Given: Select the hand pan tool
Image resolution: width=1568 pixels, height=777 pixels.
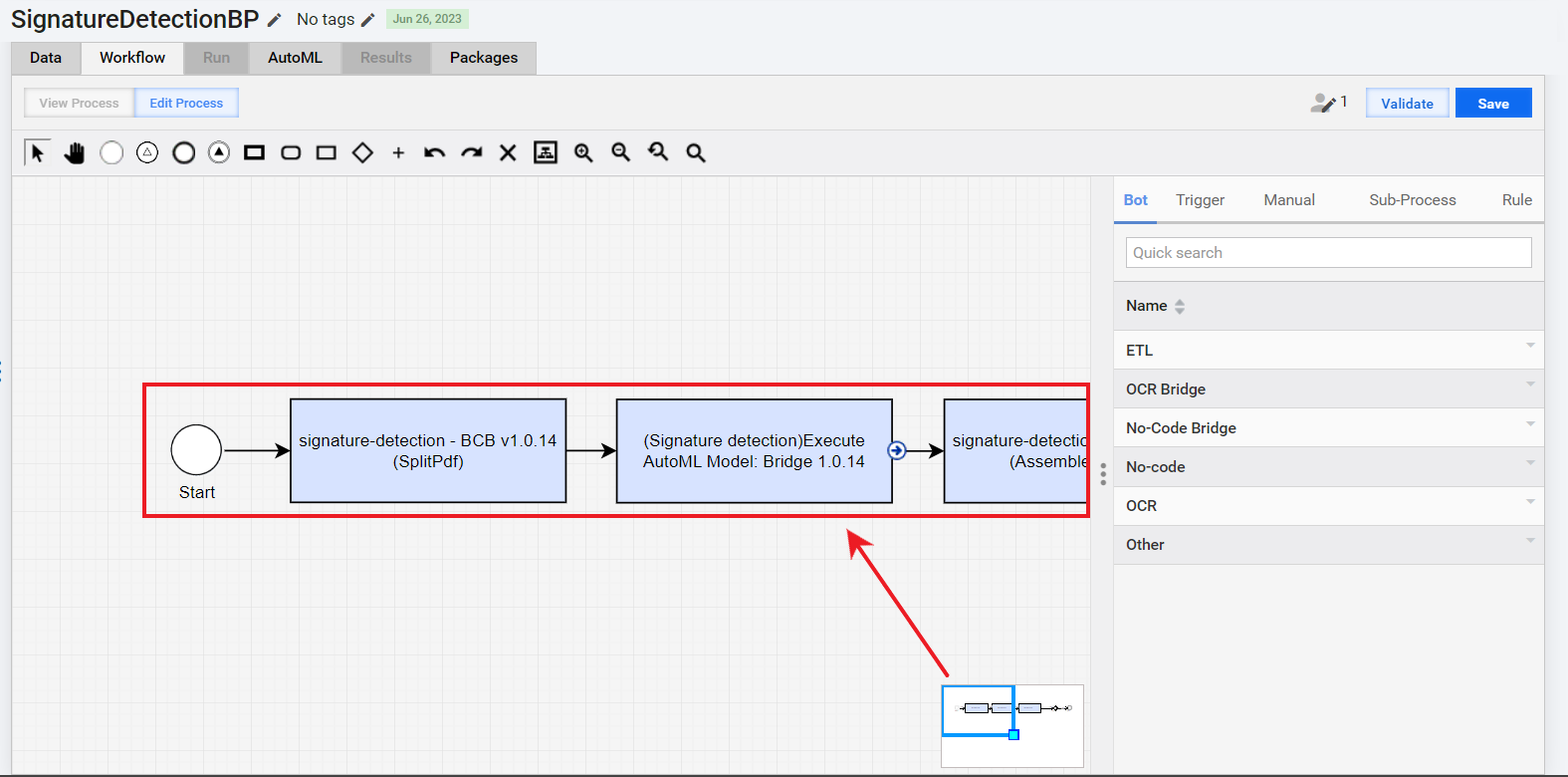Looking at the screenshot, I should click(x=75, y=152).
